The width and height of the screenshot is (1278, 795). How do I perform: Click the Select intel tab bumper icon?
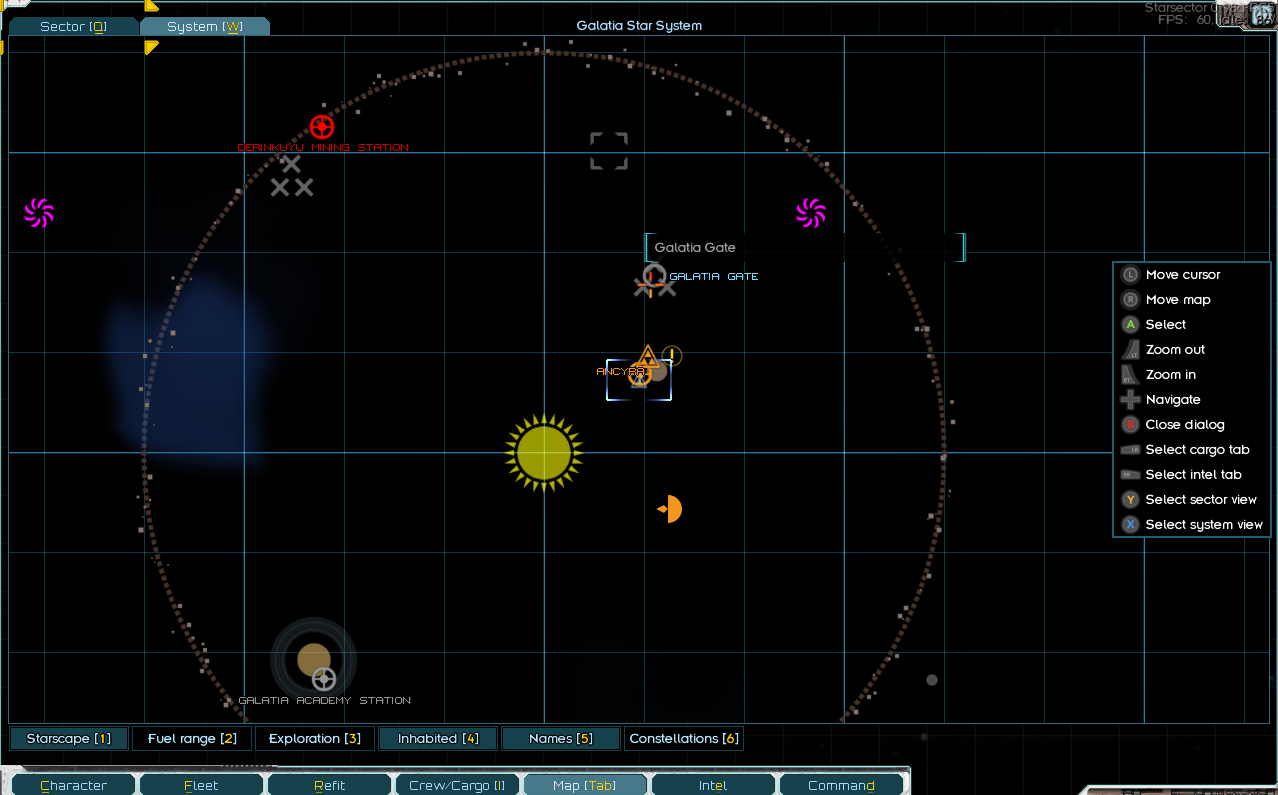(1130, 474)
